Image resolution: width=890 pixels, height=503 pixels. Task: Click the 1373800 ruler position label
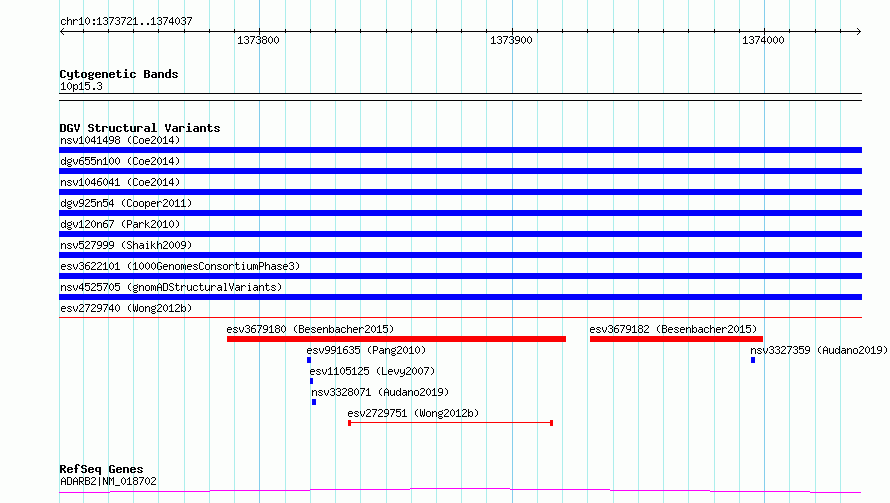258,40
